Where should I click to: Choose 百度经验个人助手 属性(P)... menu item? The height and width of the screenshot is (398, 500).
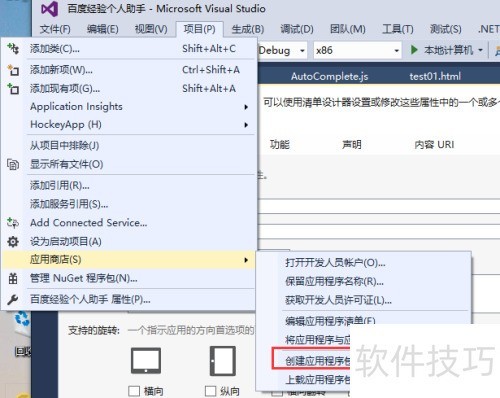(128, 299)
